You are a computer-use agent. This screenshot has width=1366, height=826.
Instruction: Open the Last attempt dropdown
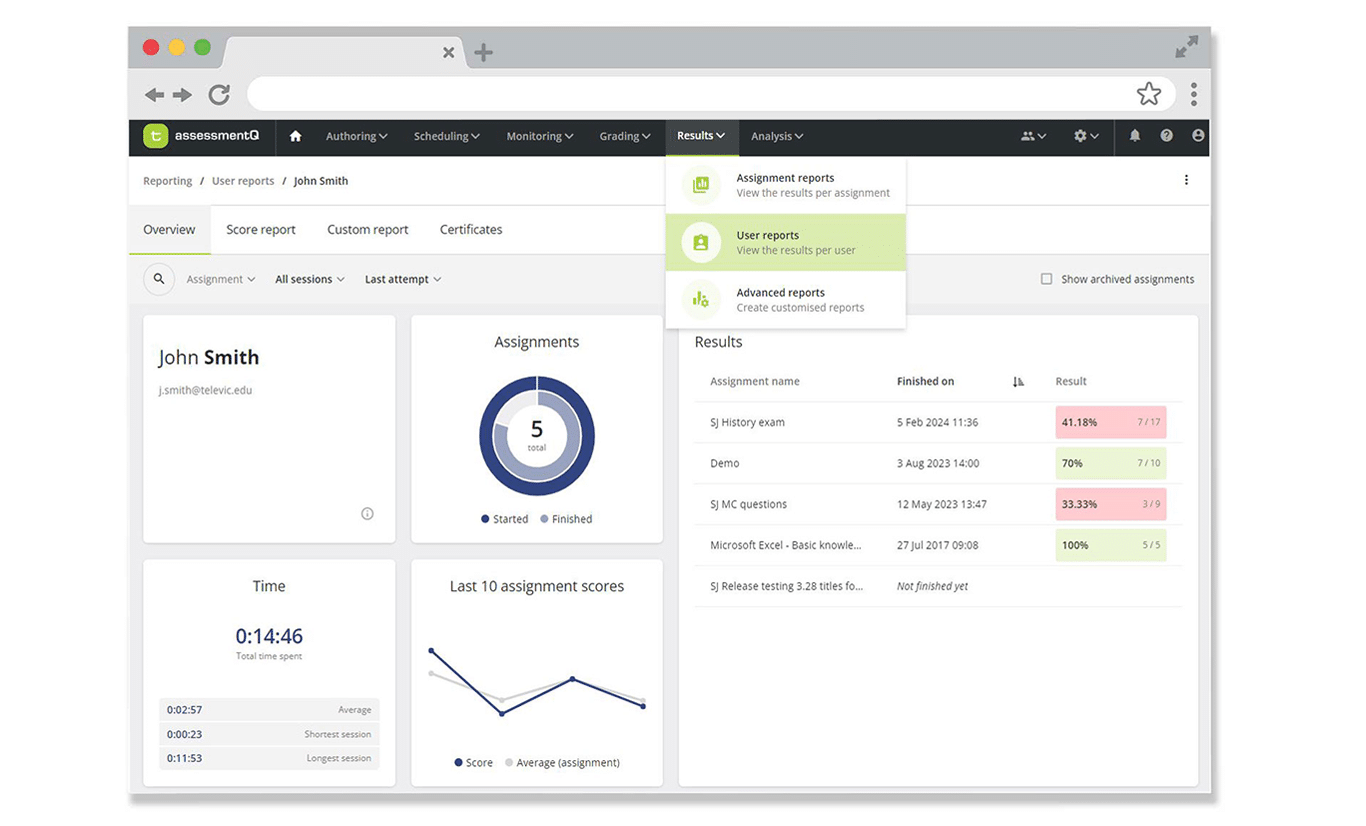pyautogui.click(x=403, y=279)
